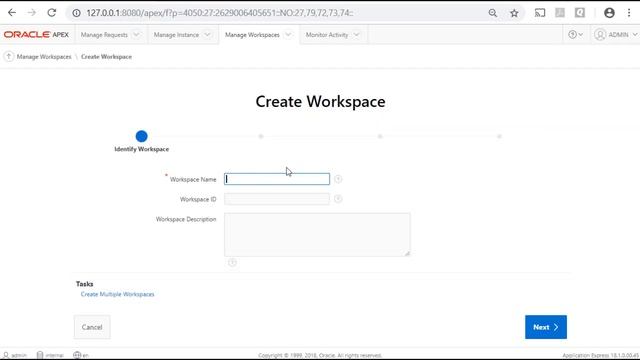Click the Workspace Name label
Screen dimensions: 640x360
coord(193,179)
